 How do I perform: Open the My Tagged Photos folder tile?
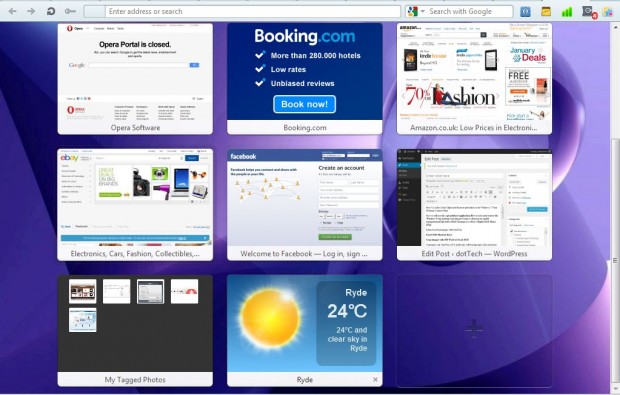135,331
